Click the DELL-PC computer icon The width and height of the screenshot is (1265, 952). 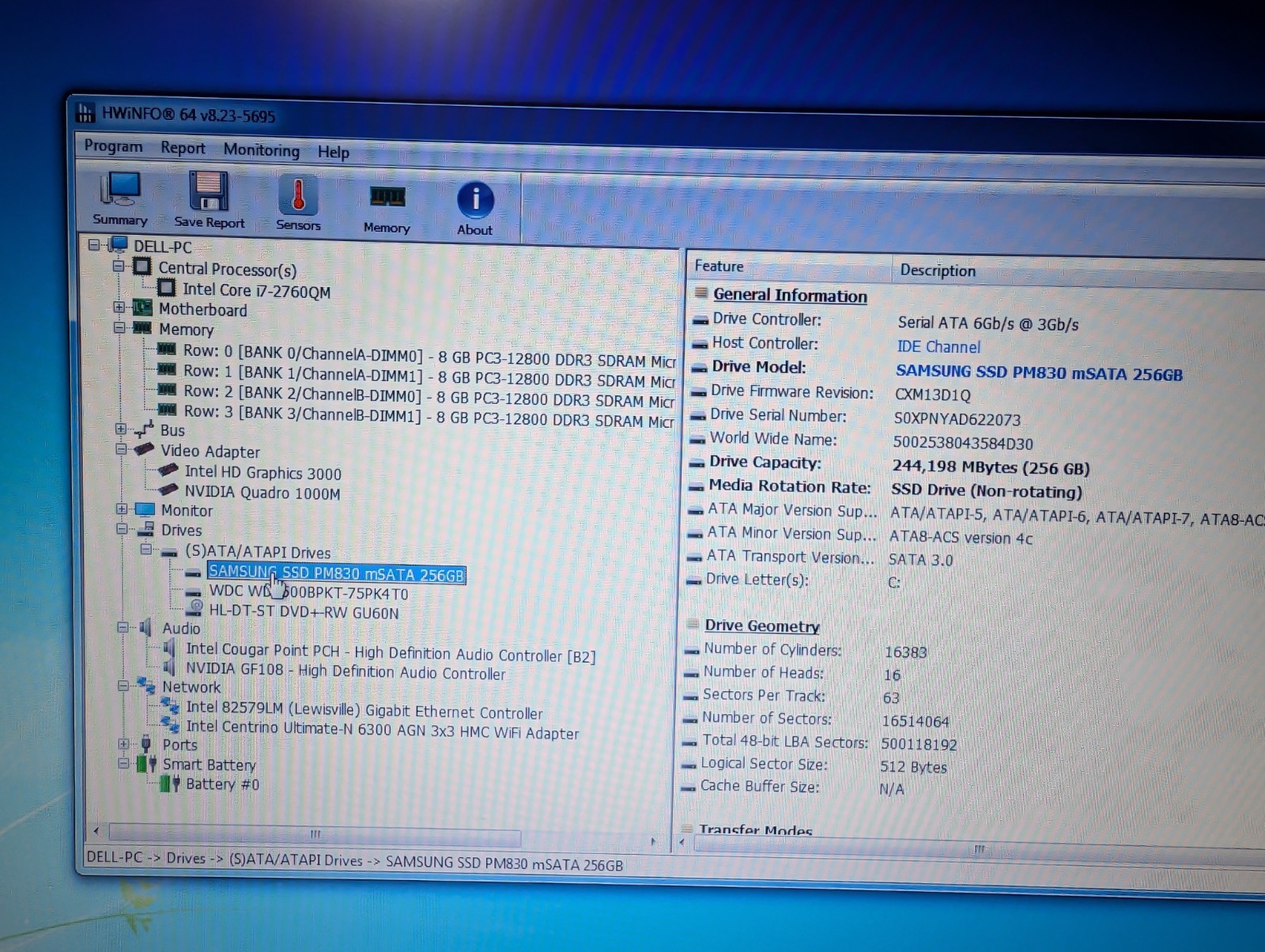tap(119, 244)
